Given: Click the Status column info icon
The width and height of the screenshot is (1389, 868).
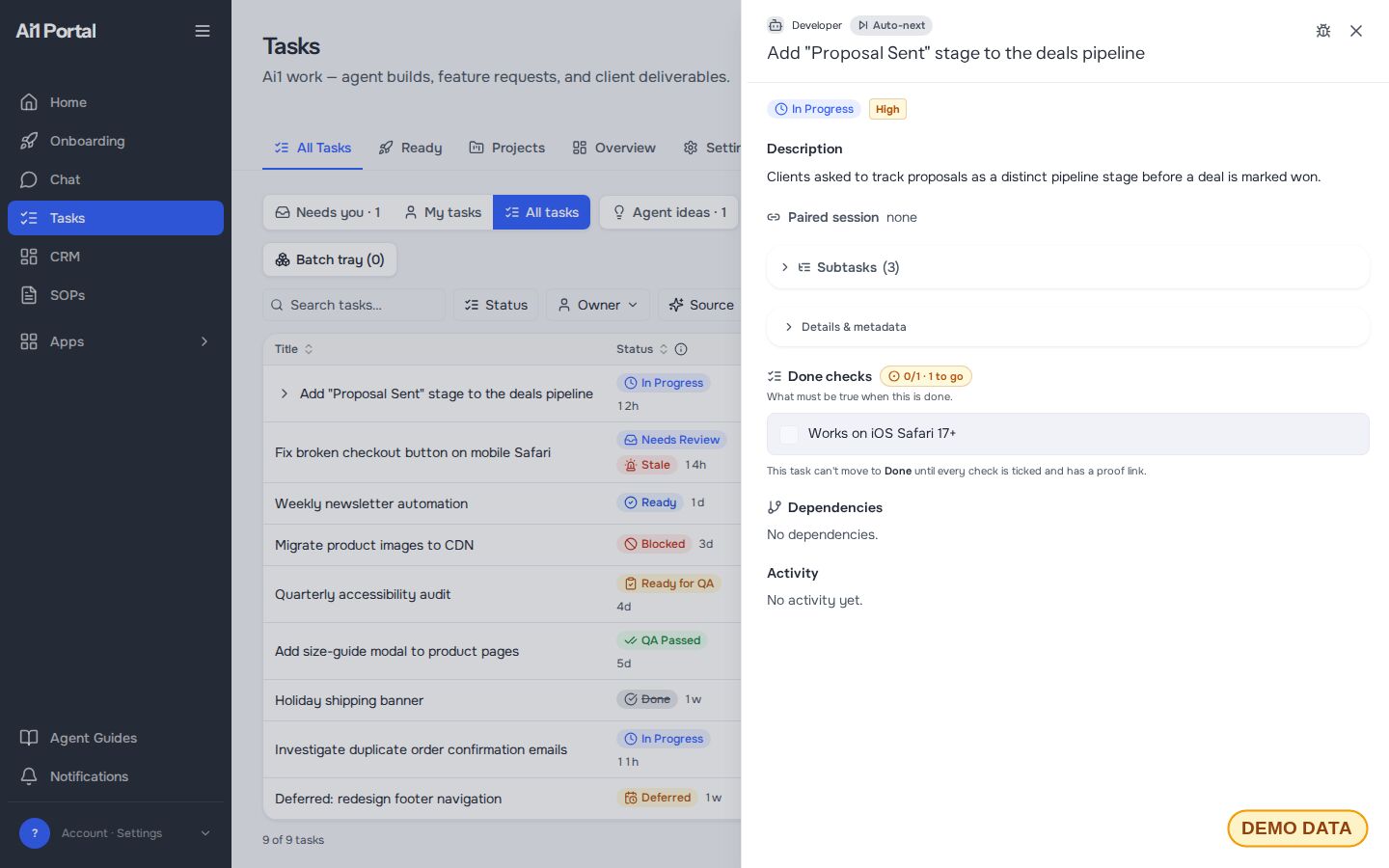Looking at the screenshot, I should [x=681, y=349].
